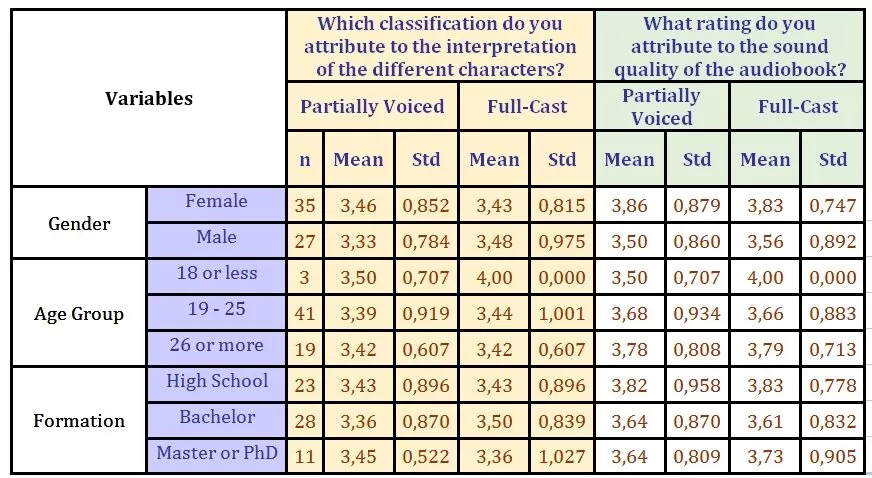This screenshot has height=478, width=872.
Task: Select the 18 or less row label
Action: (216, 273)
